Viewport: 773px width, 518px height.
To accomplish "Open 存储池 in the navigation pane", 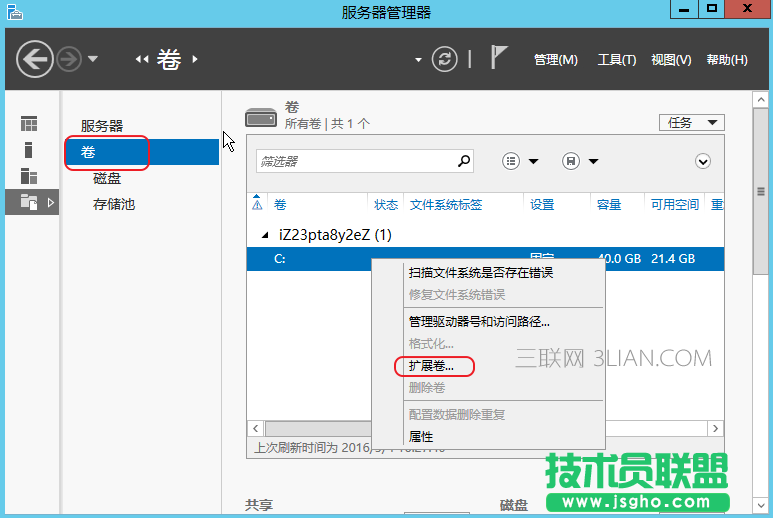I will pyautogui.click(x=113, y=204).
